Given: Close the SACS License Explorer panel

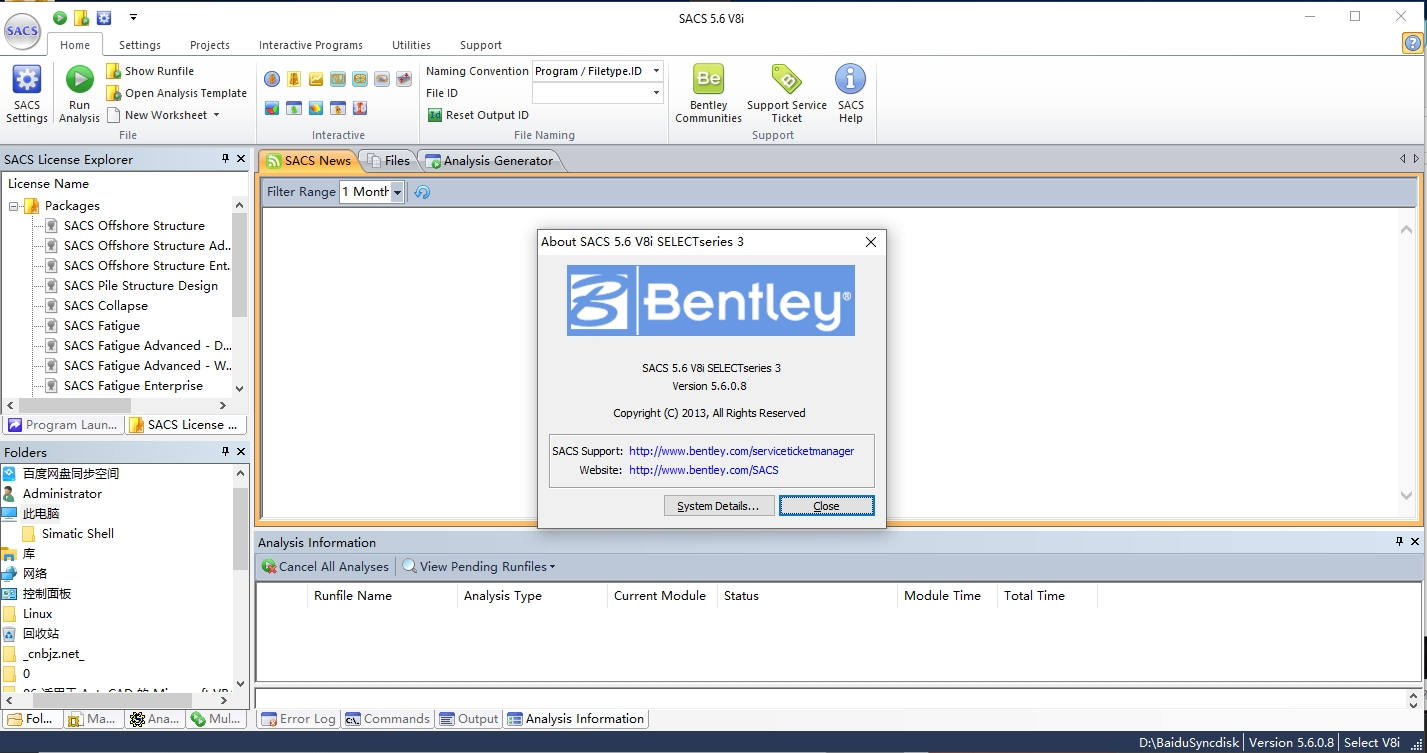Looking at the screenshot, I should pyautogui.click(x=241, y=159).
